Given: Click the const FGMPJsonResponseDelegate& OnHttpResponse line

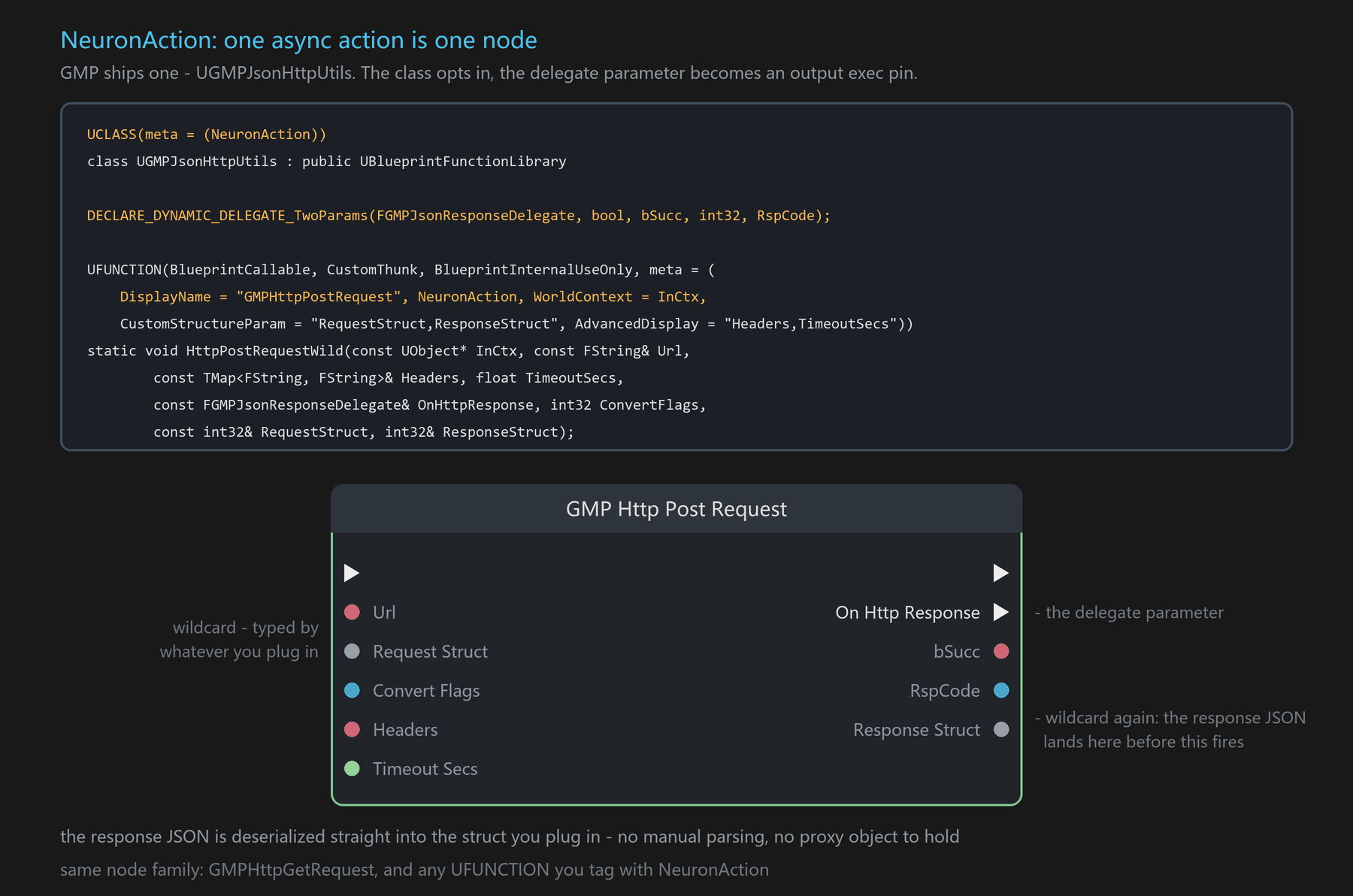Looking at the screenshot, I should click(429, 404).
